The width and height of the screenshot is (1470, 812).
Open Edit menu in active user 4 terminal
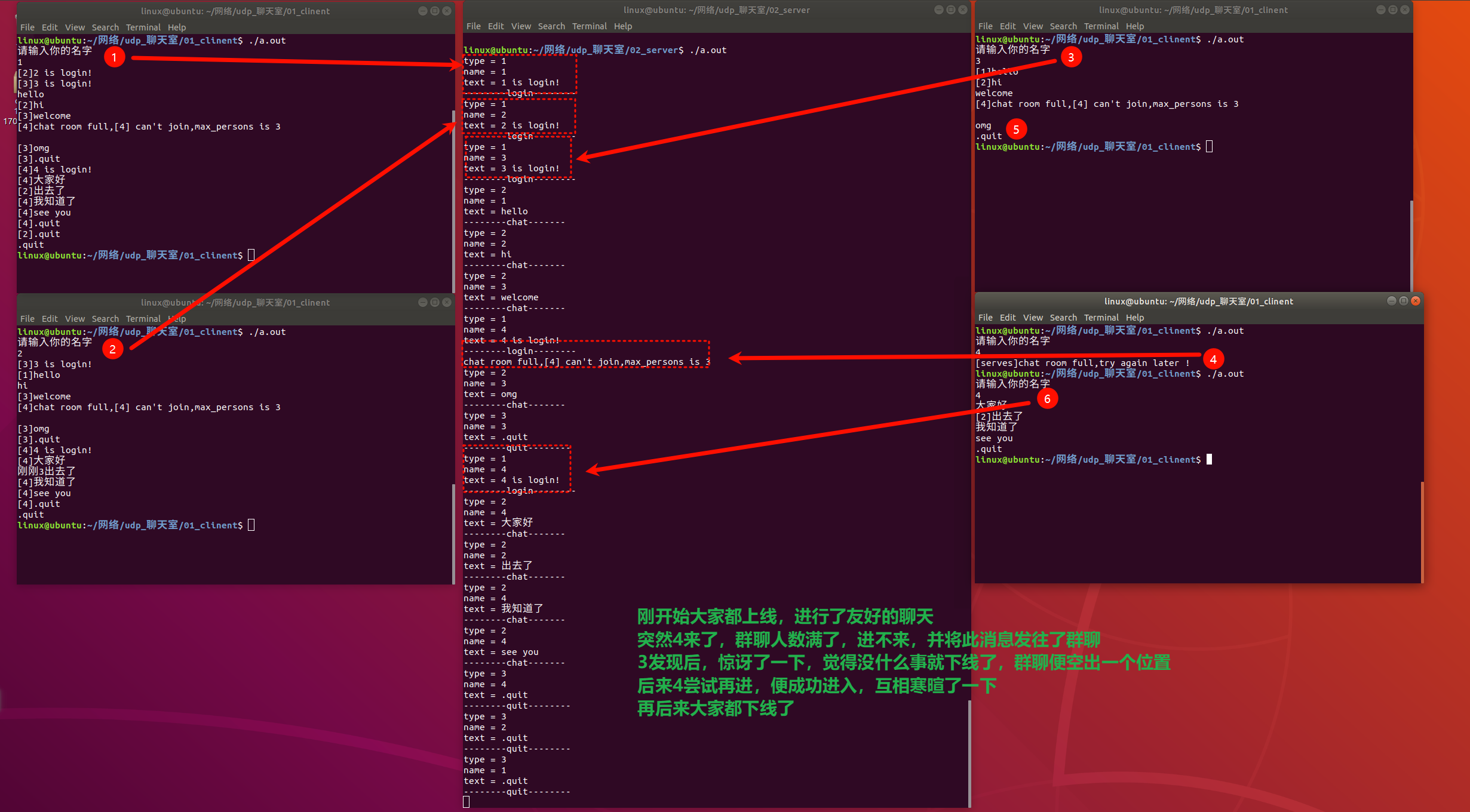click(1007, 318)
